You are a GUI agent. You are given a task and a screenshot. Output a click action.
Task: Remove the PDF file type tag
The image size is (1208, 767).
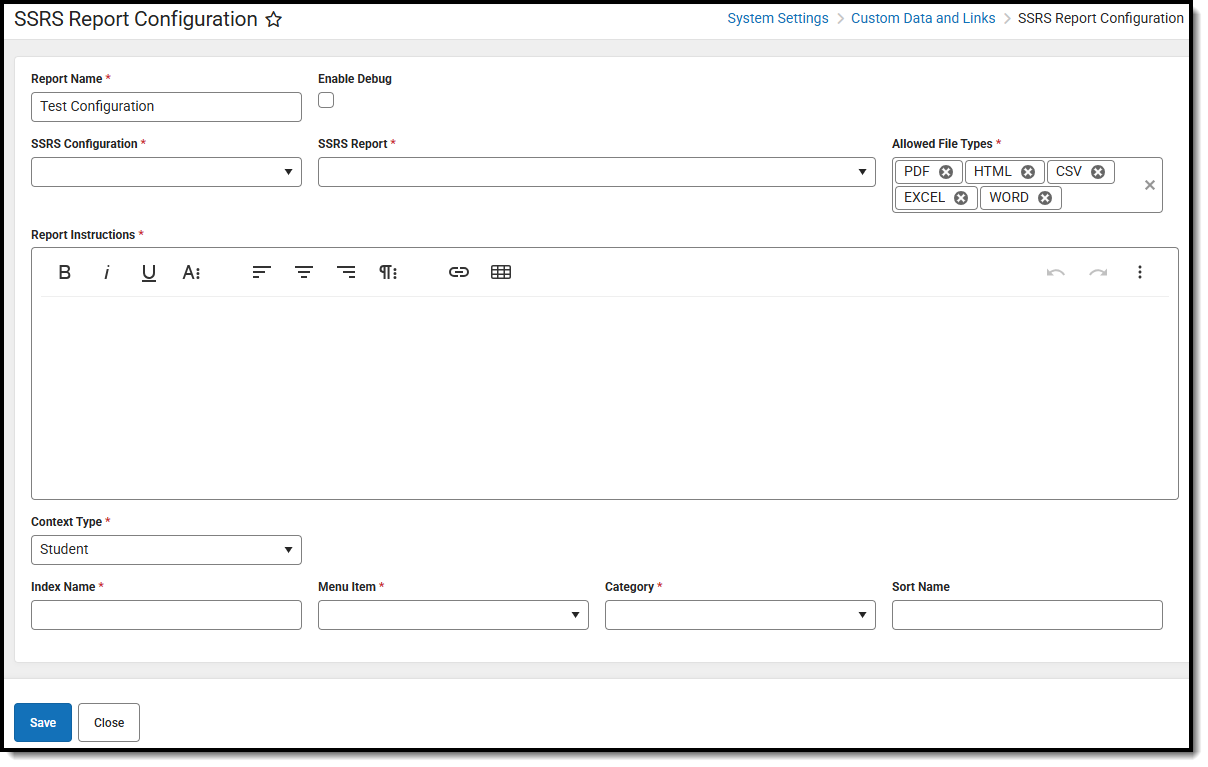[945, 171]
